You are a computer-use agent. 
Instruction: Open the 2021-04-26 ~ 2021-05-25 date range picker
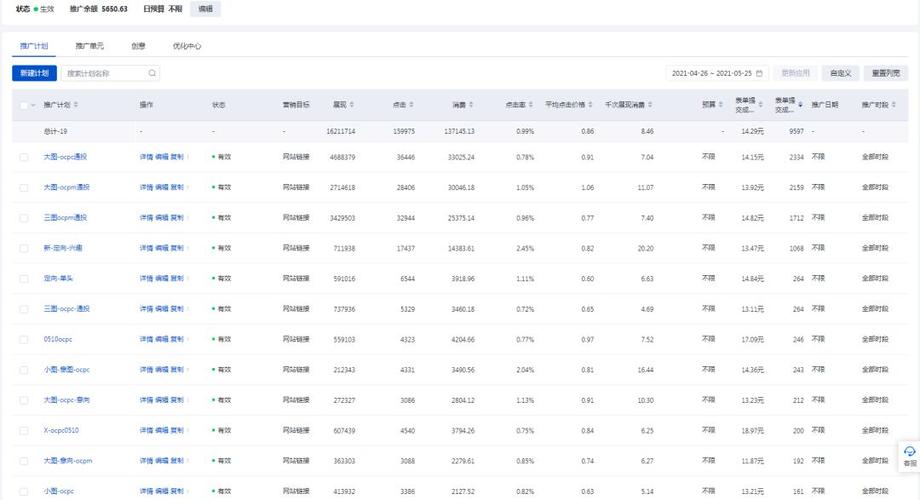click(x=717, y=73)
